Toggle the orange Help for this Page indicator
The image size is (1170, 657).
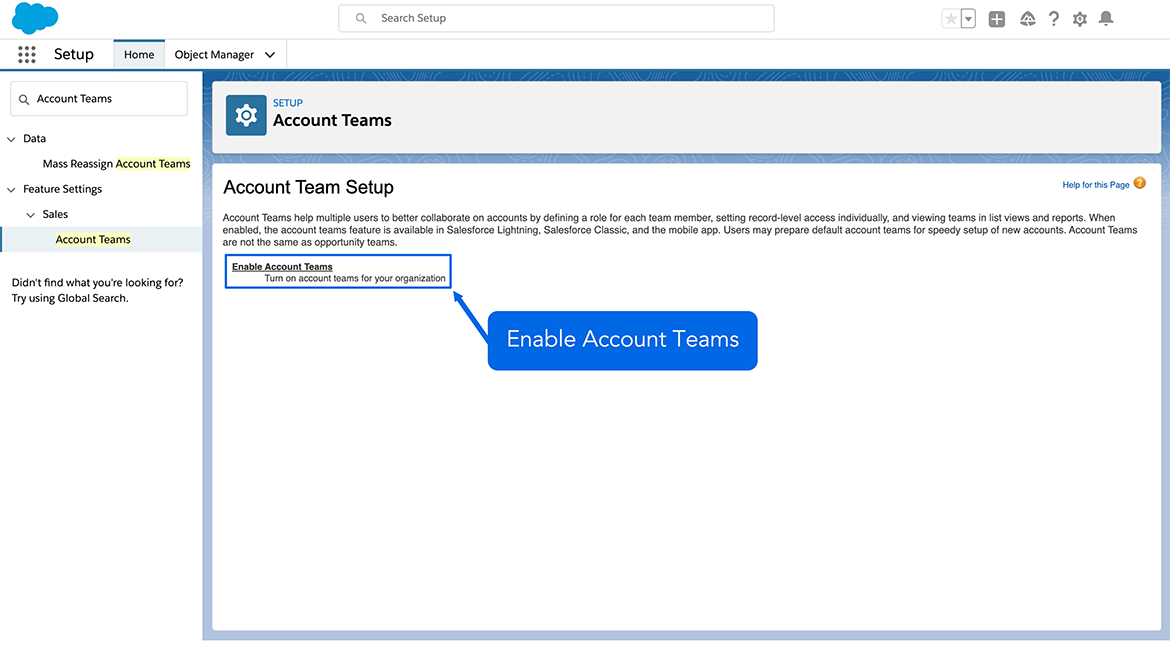point(1138,184)
